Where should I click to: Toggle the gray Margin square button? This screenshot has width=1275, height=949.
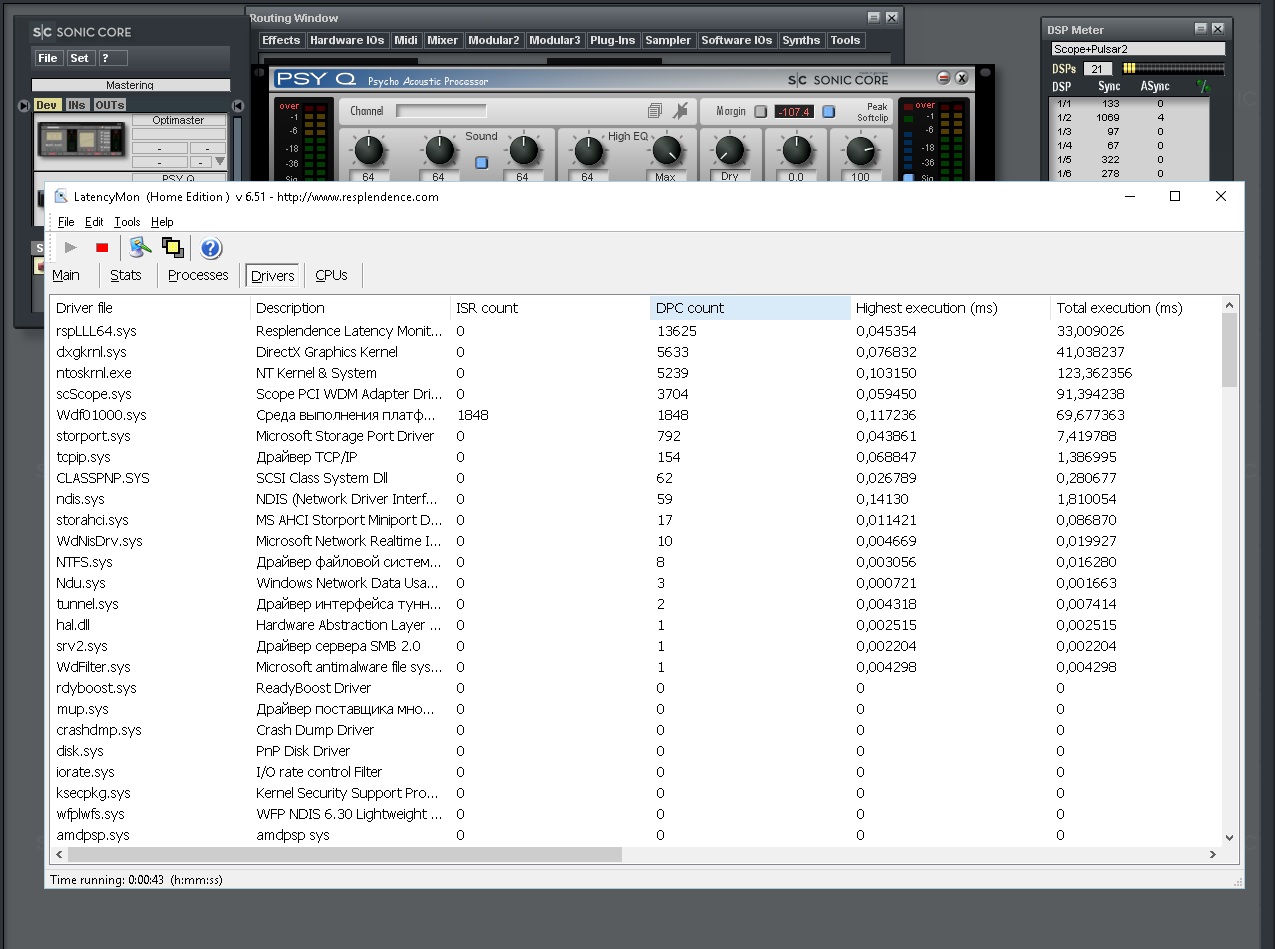pos(760,111)
